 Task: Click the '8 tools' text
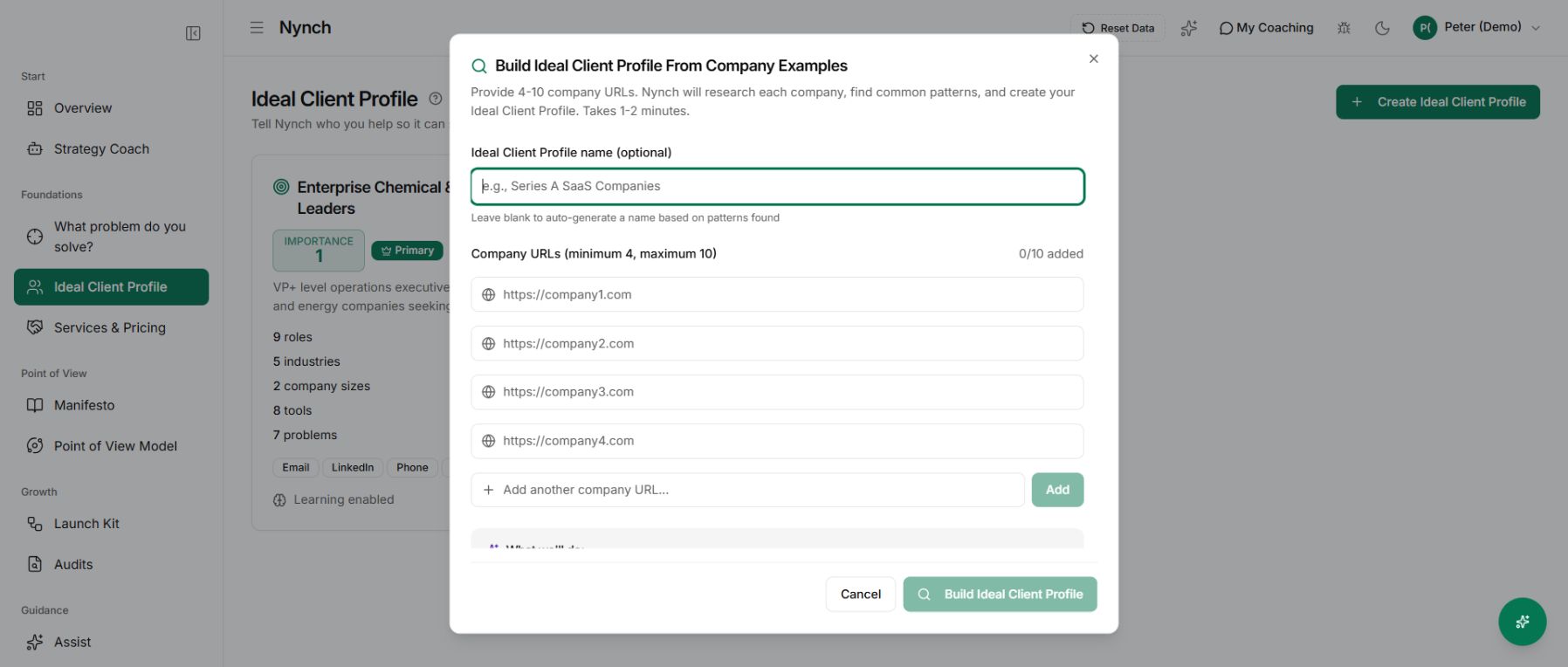tap(292, 410)
